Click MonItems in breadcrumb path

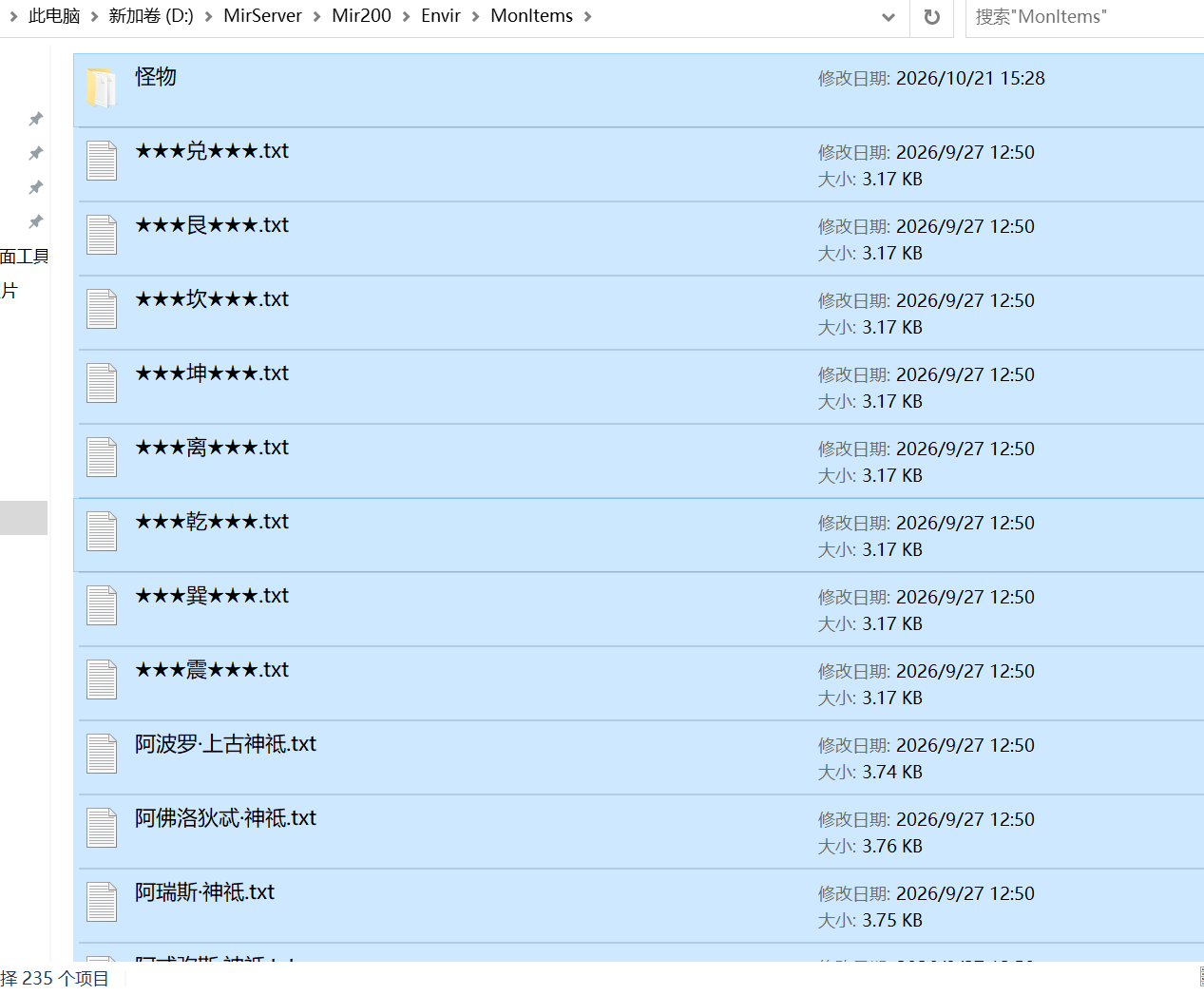pyautogui.click(x=531, y=16)
